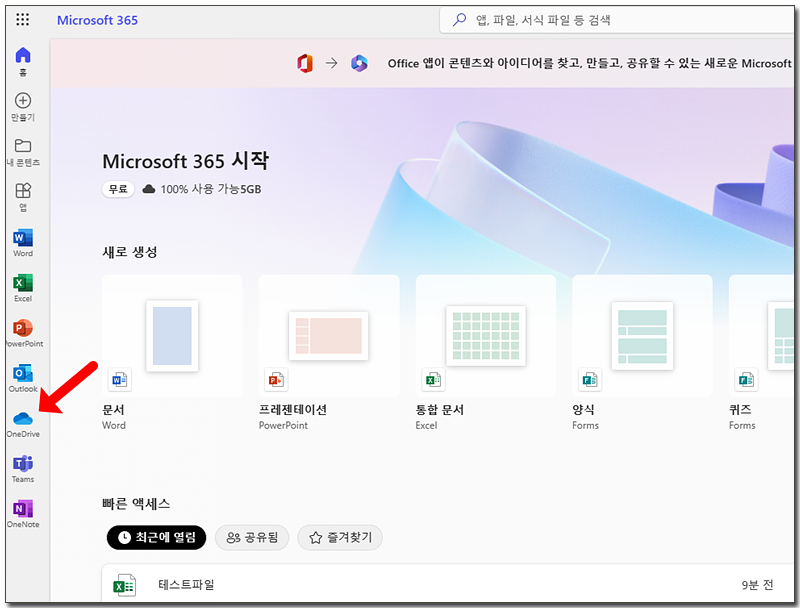The height and width of the screenshot is (608, 800).
Task: Open OneDrive from the sidebar
Action: 23,423
